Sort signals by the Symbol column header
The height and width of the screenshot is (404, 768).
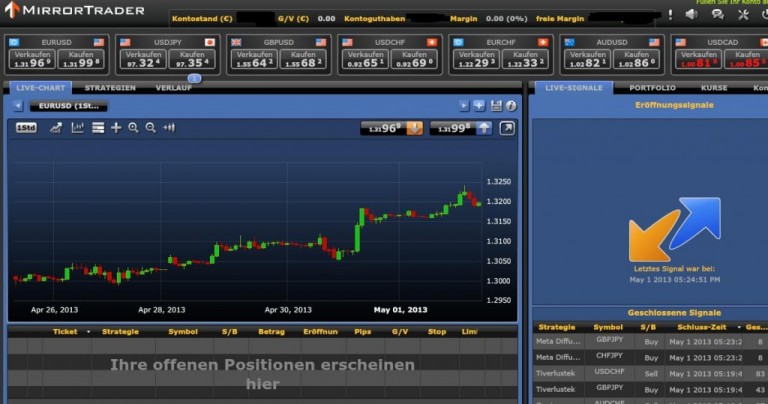[x=607, y=327]
